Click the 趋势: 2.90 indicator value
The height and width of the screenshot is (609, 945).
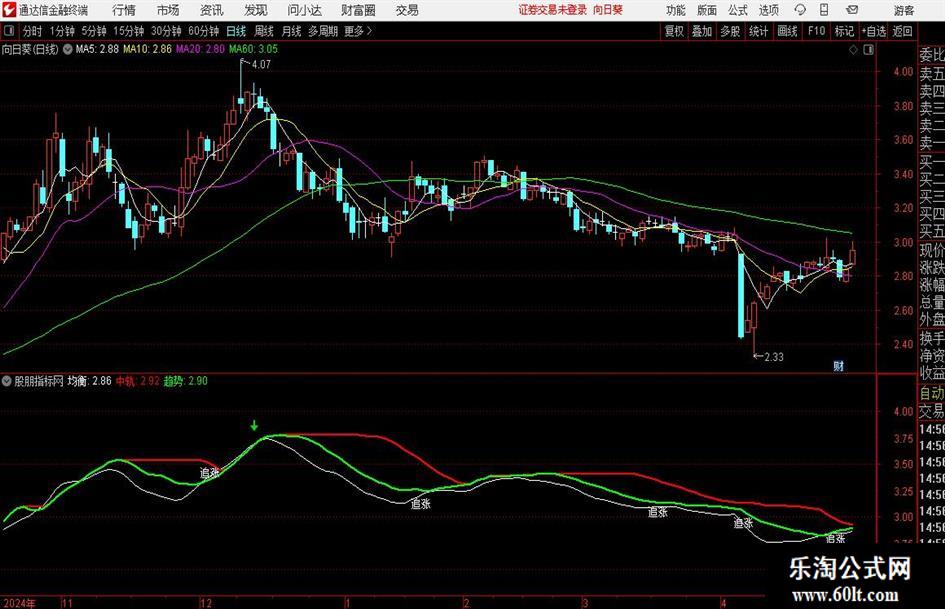(186, 381)
